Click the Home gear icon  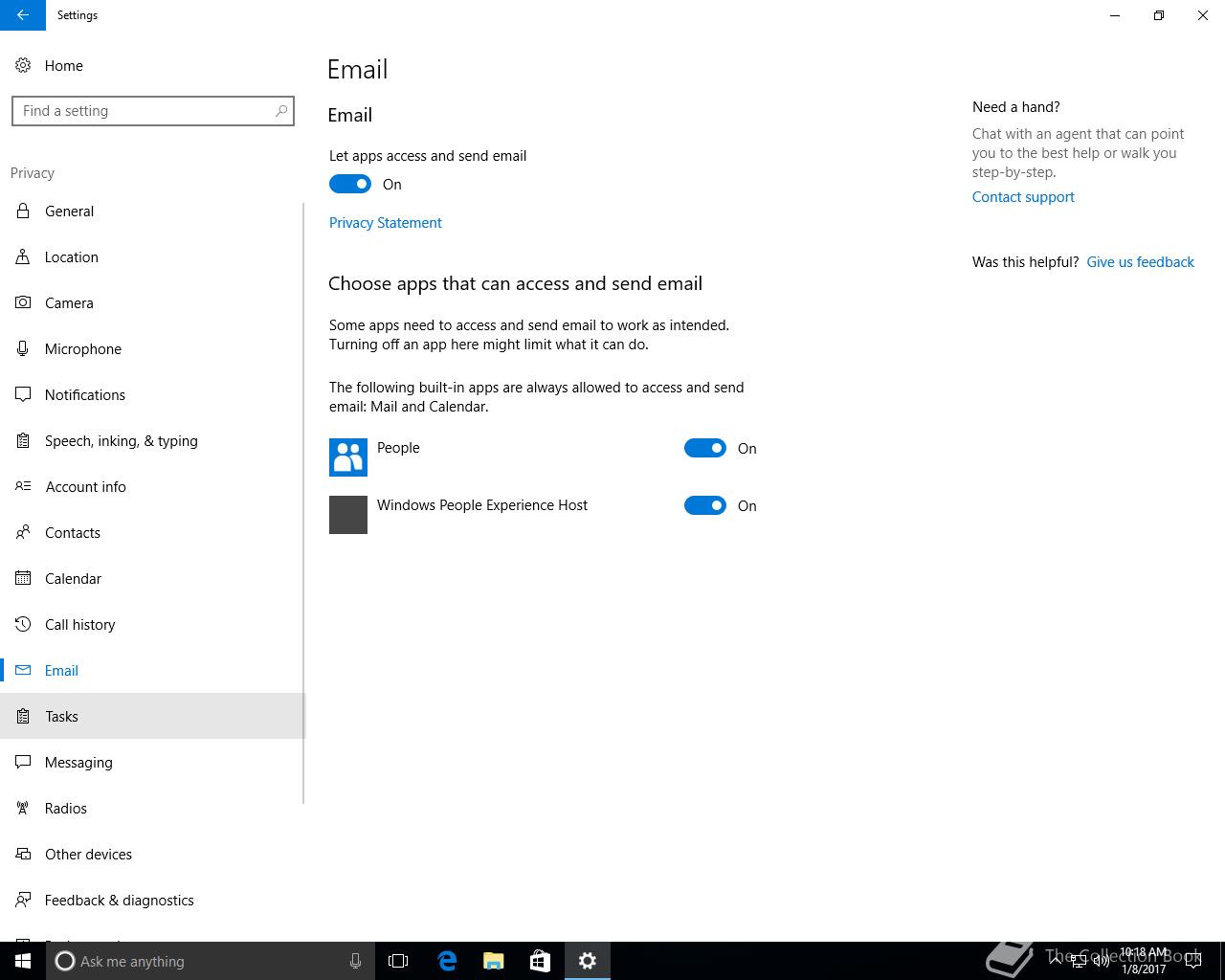click(23, 66)
